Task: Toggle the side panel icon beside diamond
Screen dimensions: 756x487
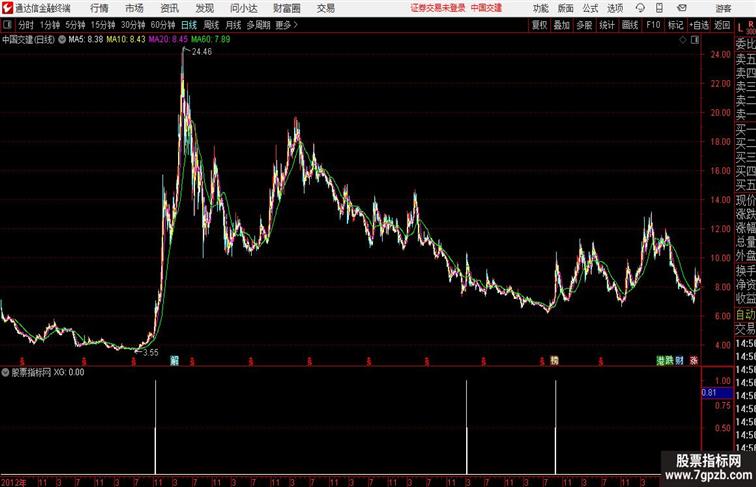Action: pos(695,40)
